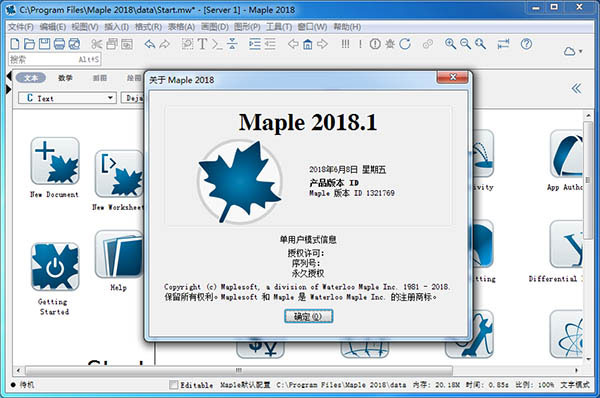This screenshot has height=398, width=600.
Task: Close the 关于 Maple 2018 dialog
Action: click(x=452, y=77)
